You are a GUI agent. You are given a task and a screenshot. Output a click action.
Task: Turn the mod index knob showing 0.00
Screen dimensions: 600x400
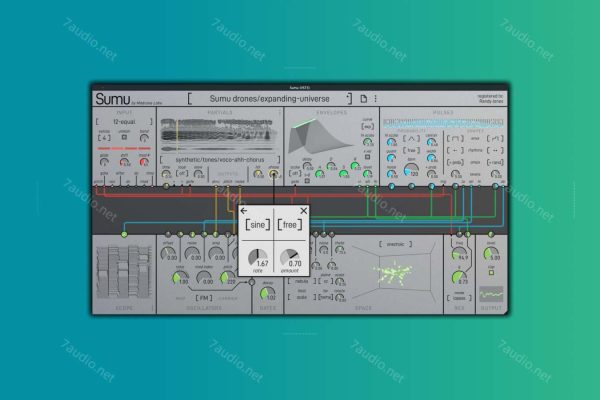204,278
